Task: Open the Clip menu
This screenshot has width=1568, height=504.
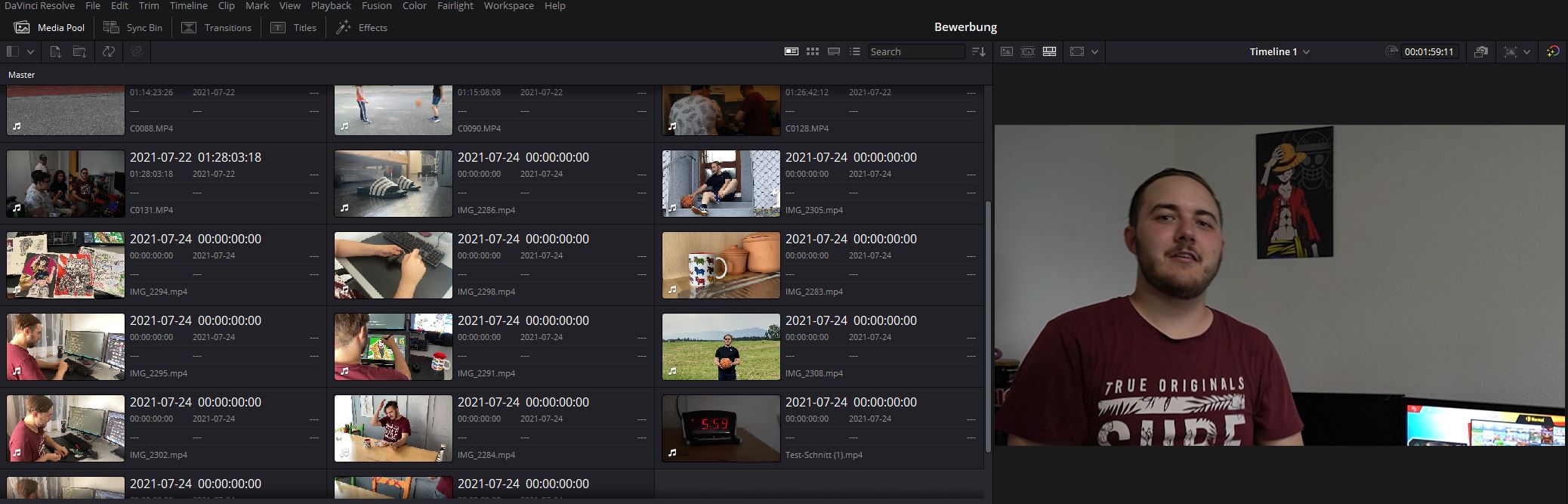Action: (x=227, y=5)
